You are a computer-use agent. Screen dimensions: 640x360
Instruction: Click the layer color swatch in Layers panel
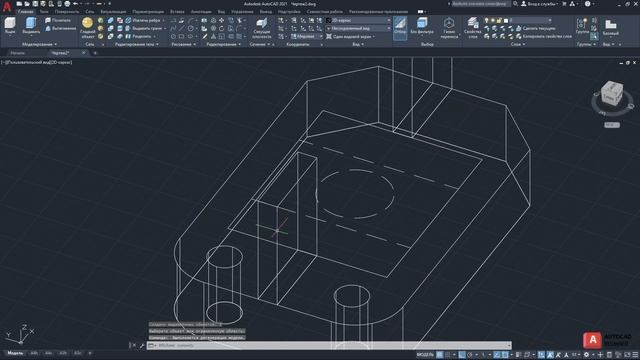point(506,20)
